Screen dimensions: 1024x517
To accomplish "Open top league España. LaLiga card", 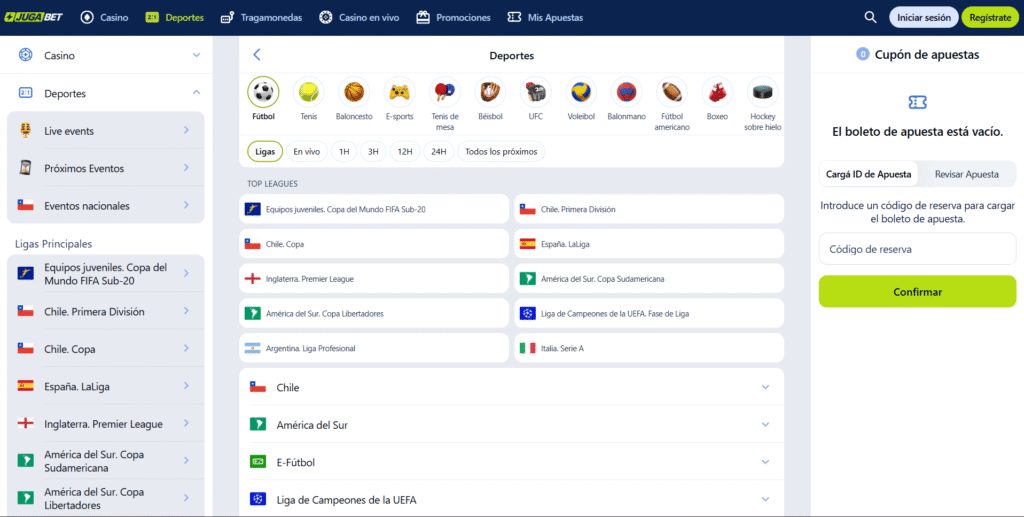I will pyautogui.click(x=649, y=243).
